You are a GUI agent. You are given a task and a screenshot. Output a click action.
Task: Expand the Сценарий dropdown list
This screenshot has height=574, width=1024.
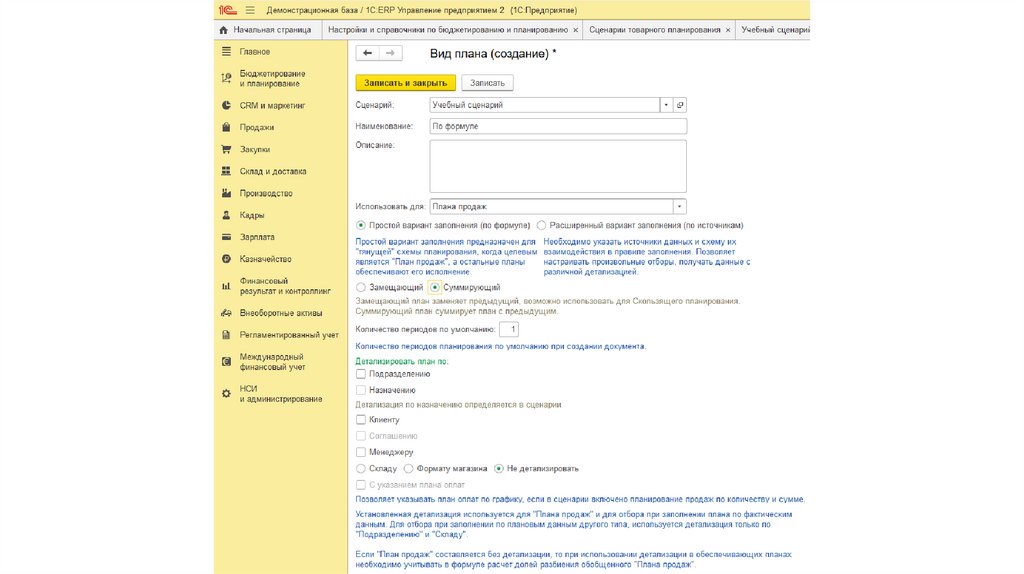pyautogui.click(x=665, y=105)
